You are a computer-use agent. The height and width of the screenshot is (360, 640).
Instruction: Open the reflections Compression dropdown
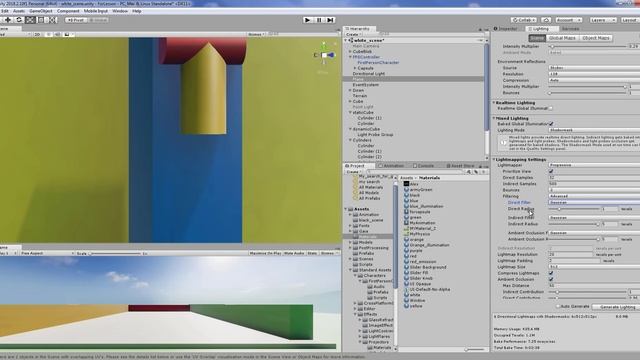[x=594, y=80]
